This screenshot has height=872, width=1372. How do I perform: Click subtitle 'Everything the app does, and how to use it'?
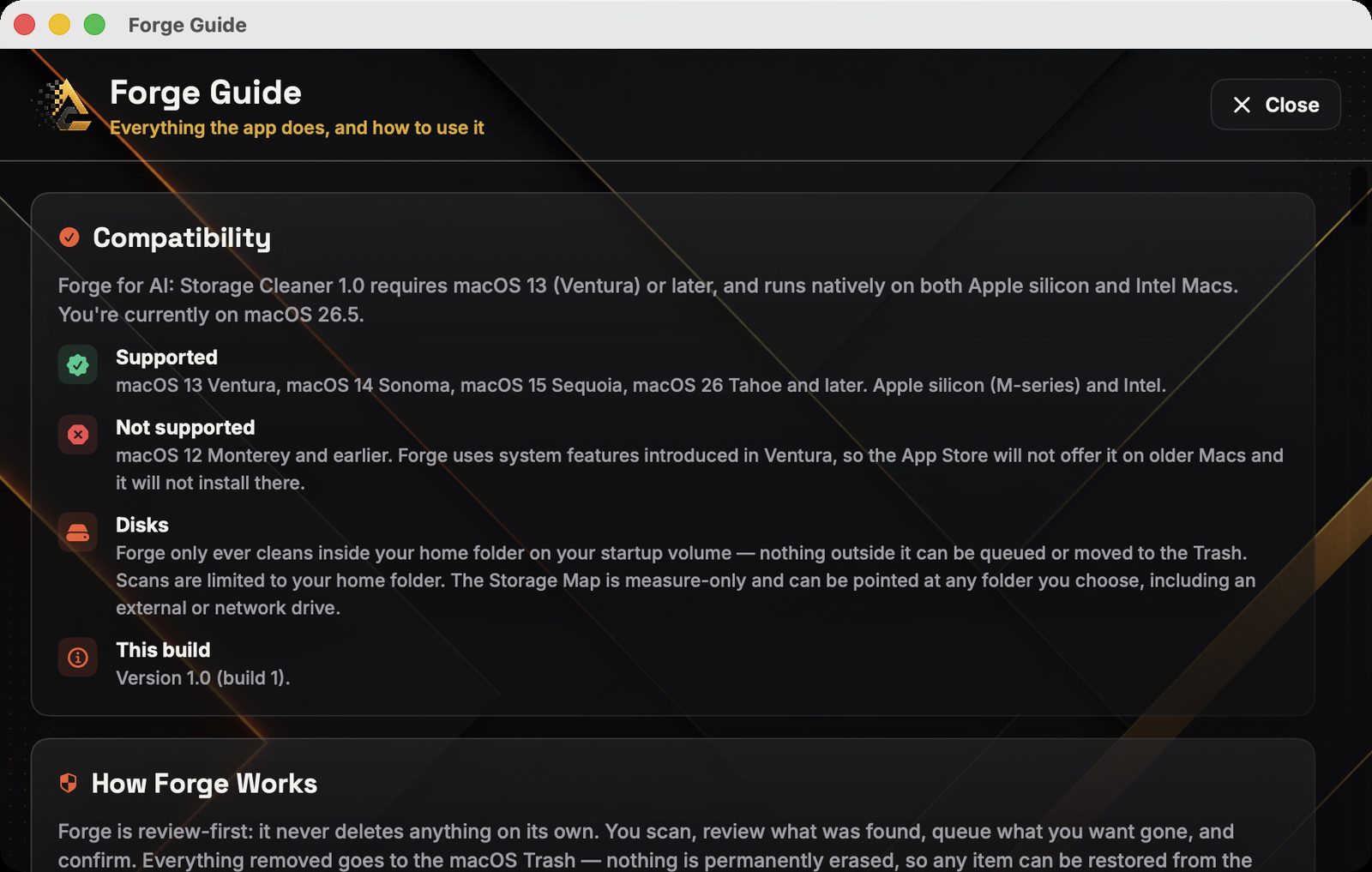coord(297,128)
